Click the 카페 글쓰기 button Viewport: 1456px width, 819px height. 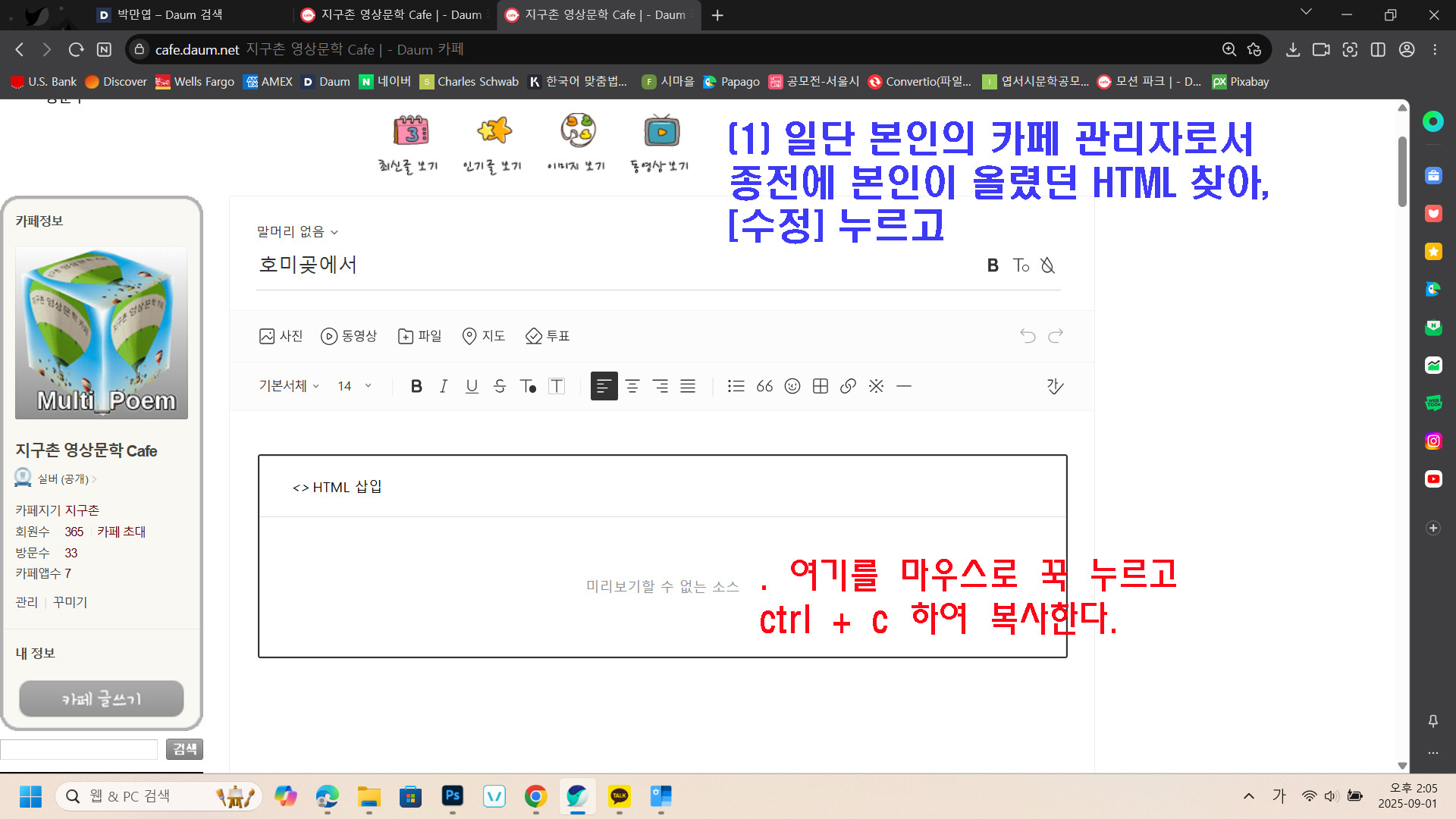101,698
